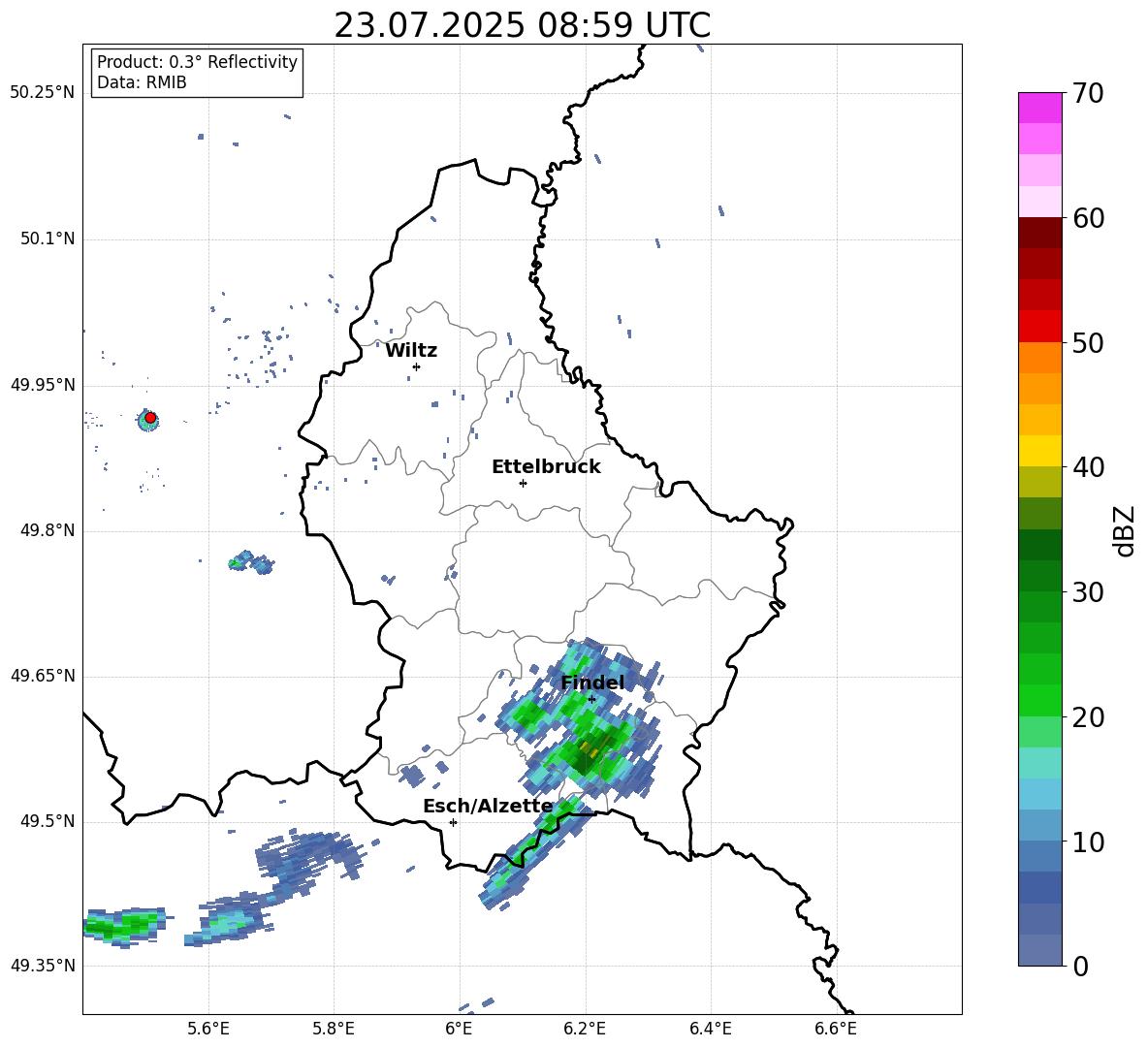This screenshot has width=1148, height=1048.
Task: Click the colorbar value 20
Action: pos(1088,716)
